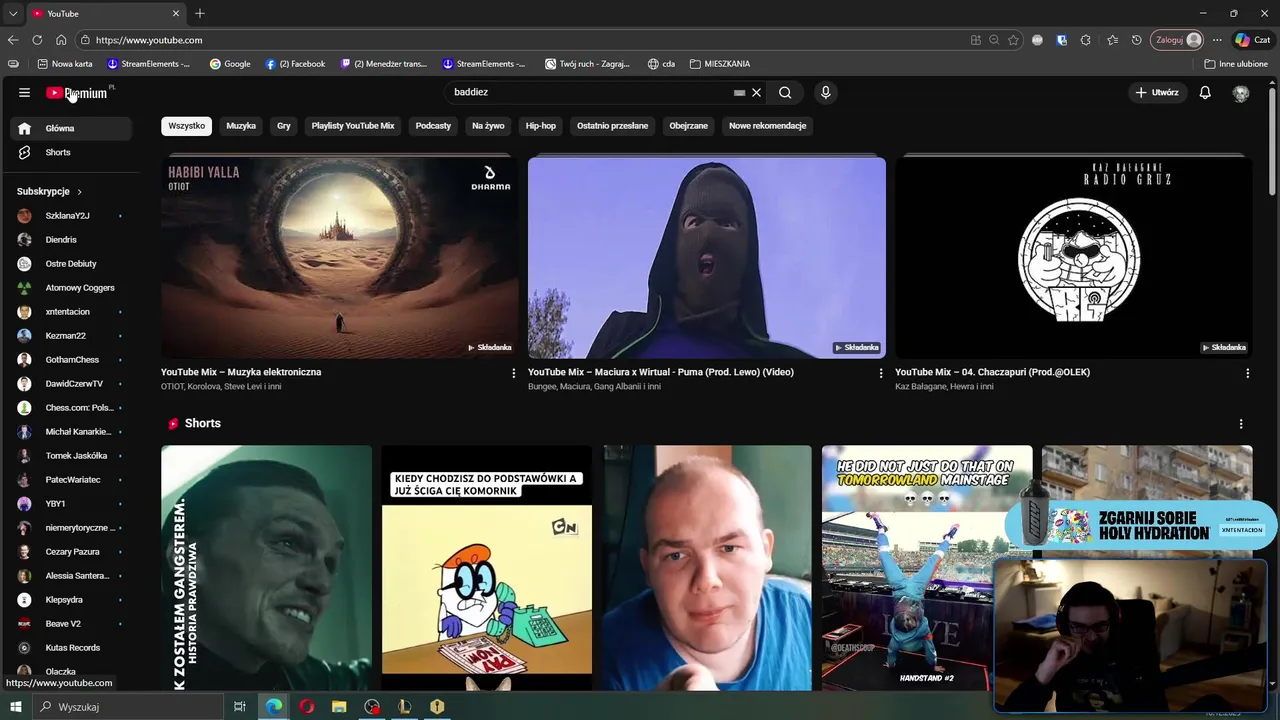Screen dimensions: 1280x720
Task: Open the Ostre Debiuty channel
Action: click(71, 264)
